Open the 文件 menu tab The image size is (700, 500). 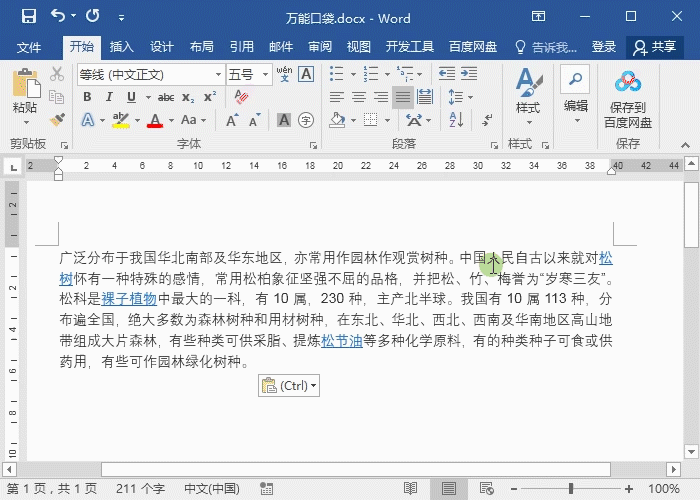coord(29,47)
